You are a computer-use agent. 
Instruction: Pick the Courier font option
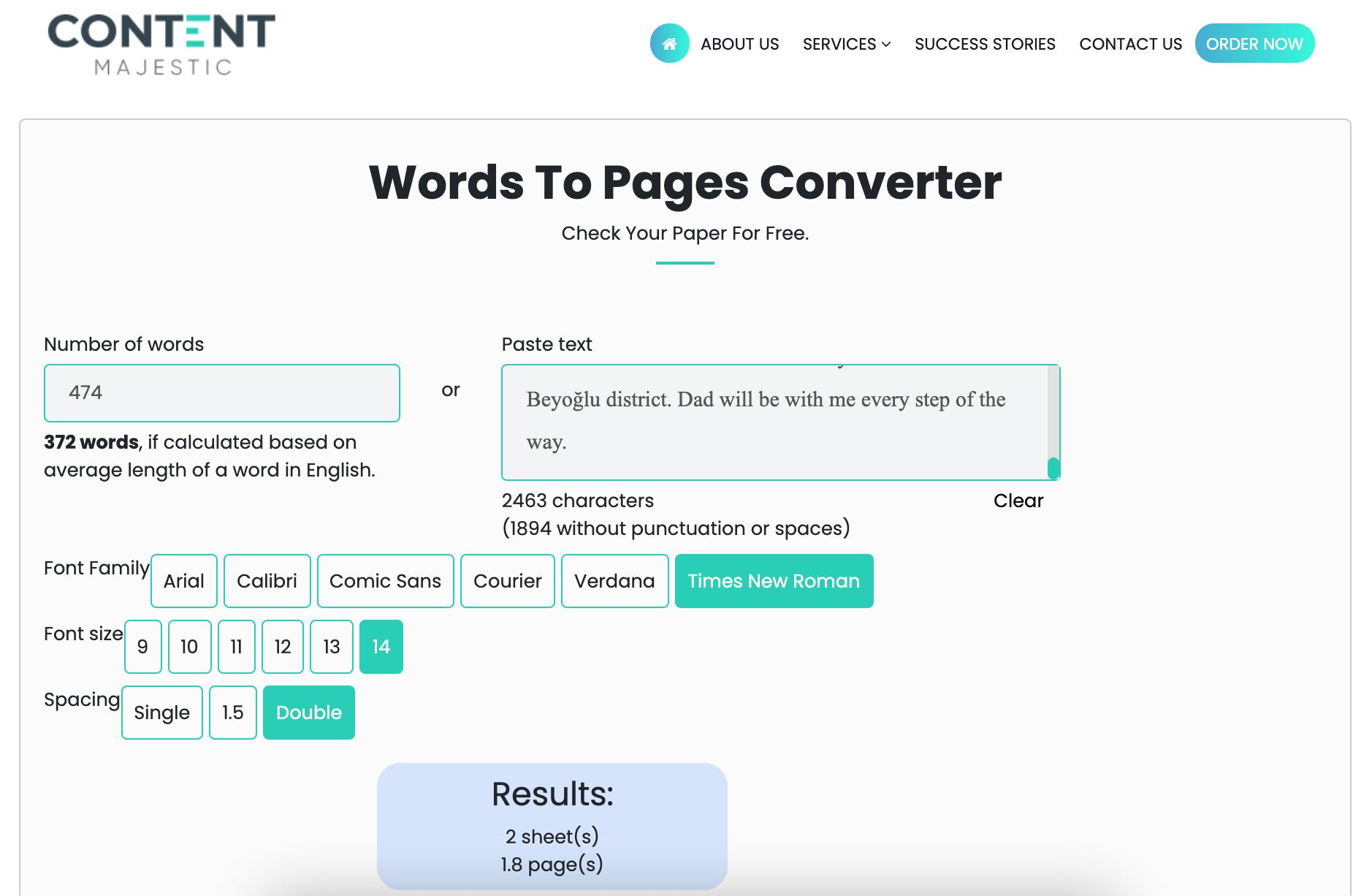507,581
